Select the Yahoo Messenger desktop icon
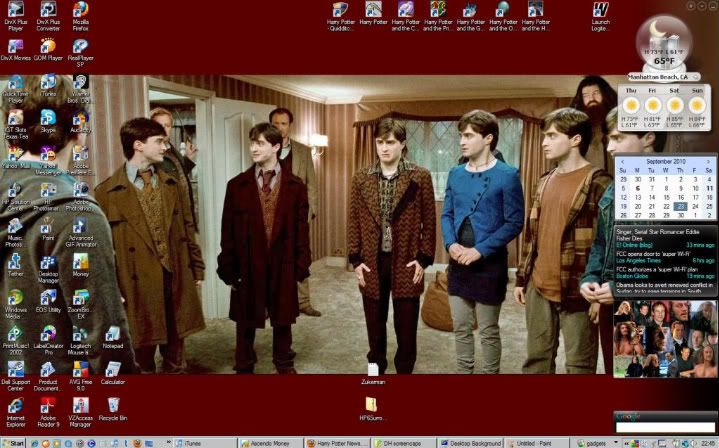This screenshot has height=448, width=719. [48, 161]
